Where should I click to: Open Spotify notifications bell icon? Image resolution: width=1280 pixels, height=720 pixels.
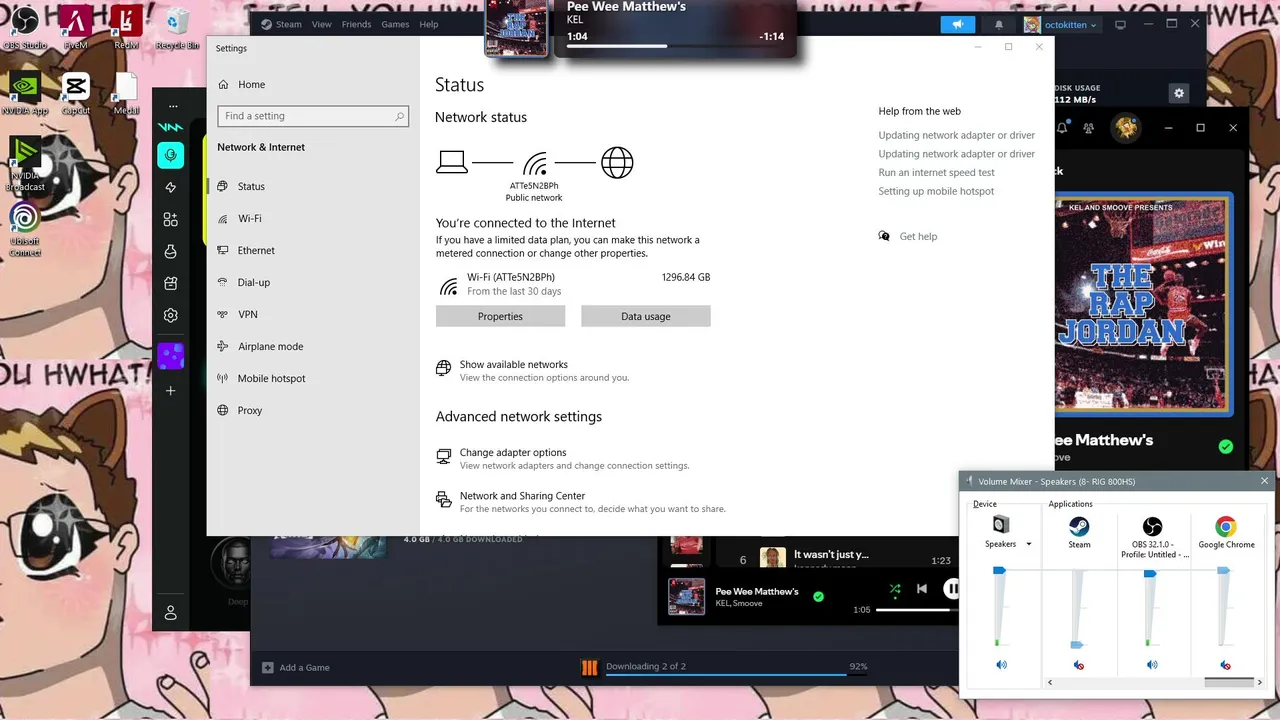point(1063,127)
